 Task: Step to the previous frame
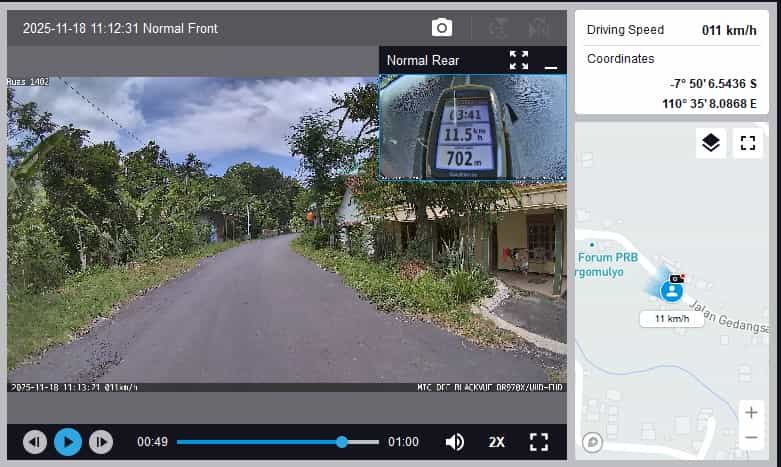click(x=35, y=441)
